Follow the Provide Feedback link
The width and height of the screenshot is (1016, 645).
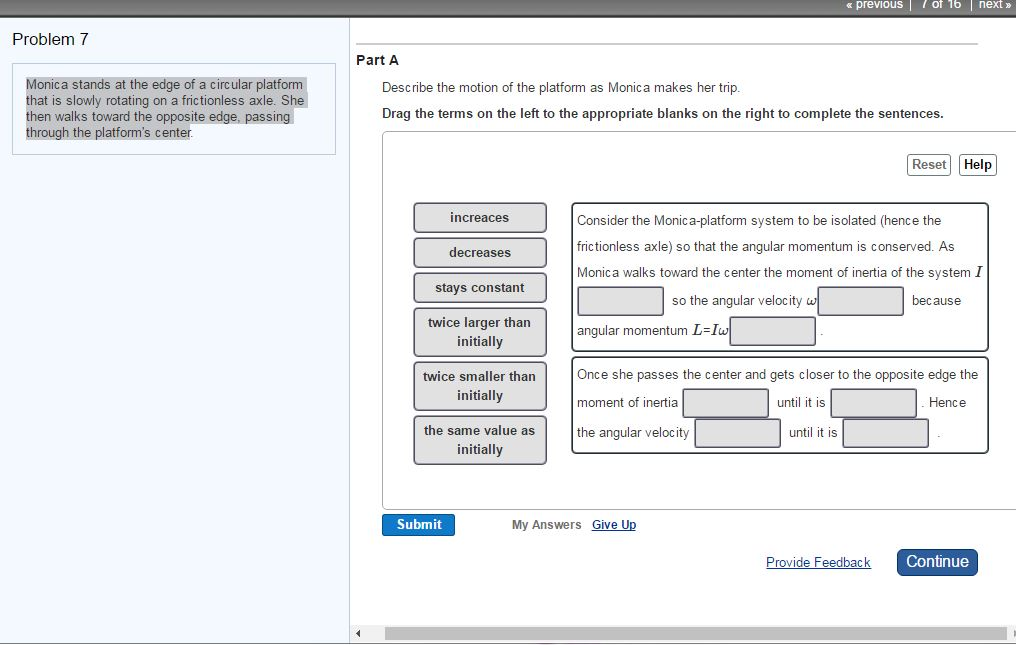coord(817,563)
